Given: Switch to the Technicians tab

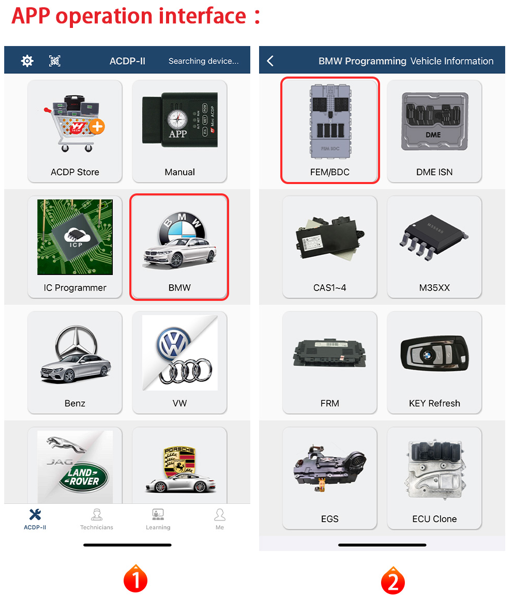Looking at the screenshot, I should 96,519.
